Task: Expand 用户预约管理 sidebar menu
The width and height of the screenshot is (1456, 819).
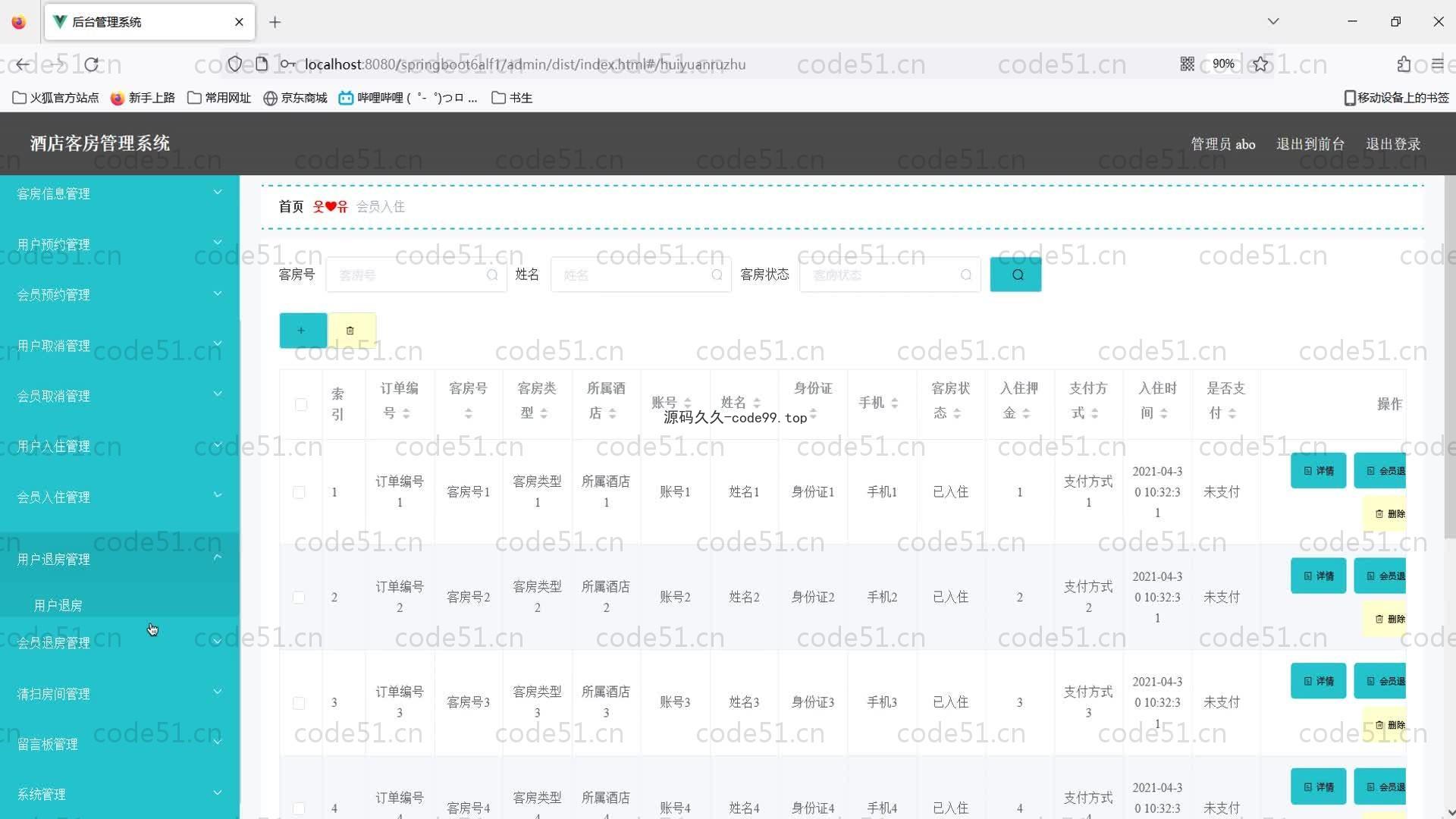Action: [x=120, y=244]
